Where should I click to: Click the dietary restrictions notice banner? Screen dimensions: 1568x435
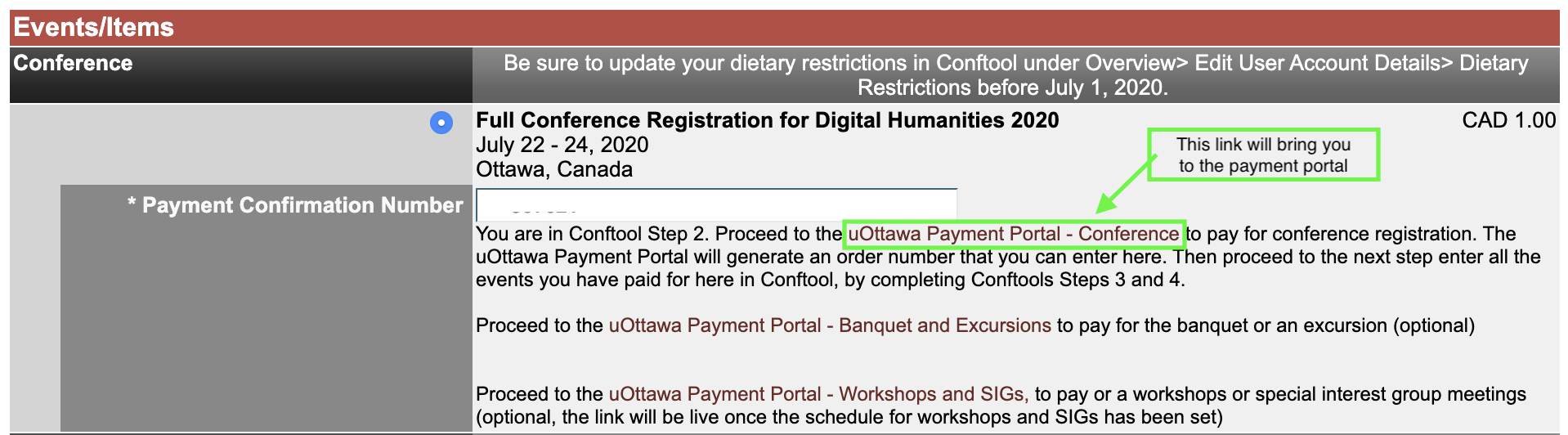[1015, 75]
